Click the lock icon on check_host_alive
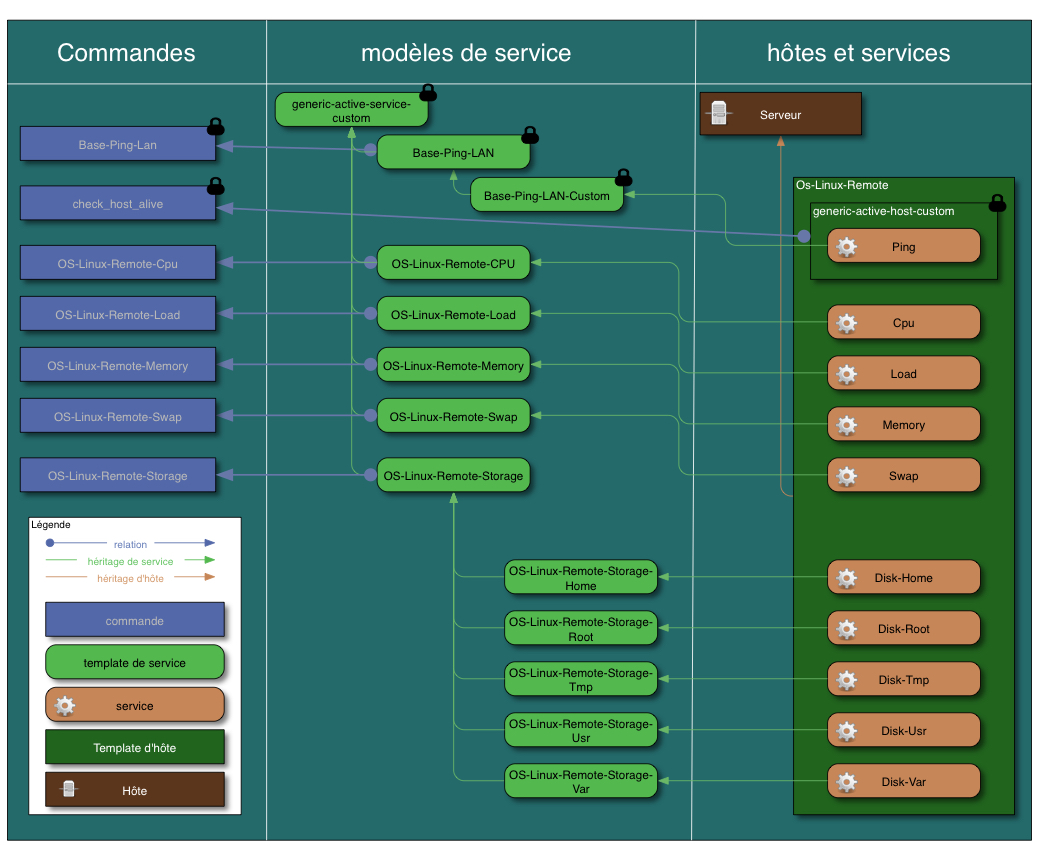The height and width of the screenshot is (847, 1038). pyautogui.click(x=215, y=185)
